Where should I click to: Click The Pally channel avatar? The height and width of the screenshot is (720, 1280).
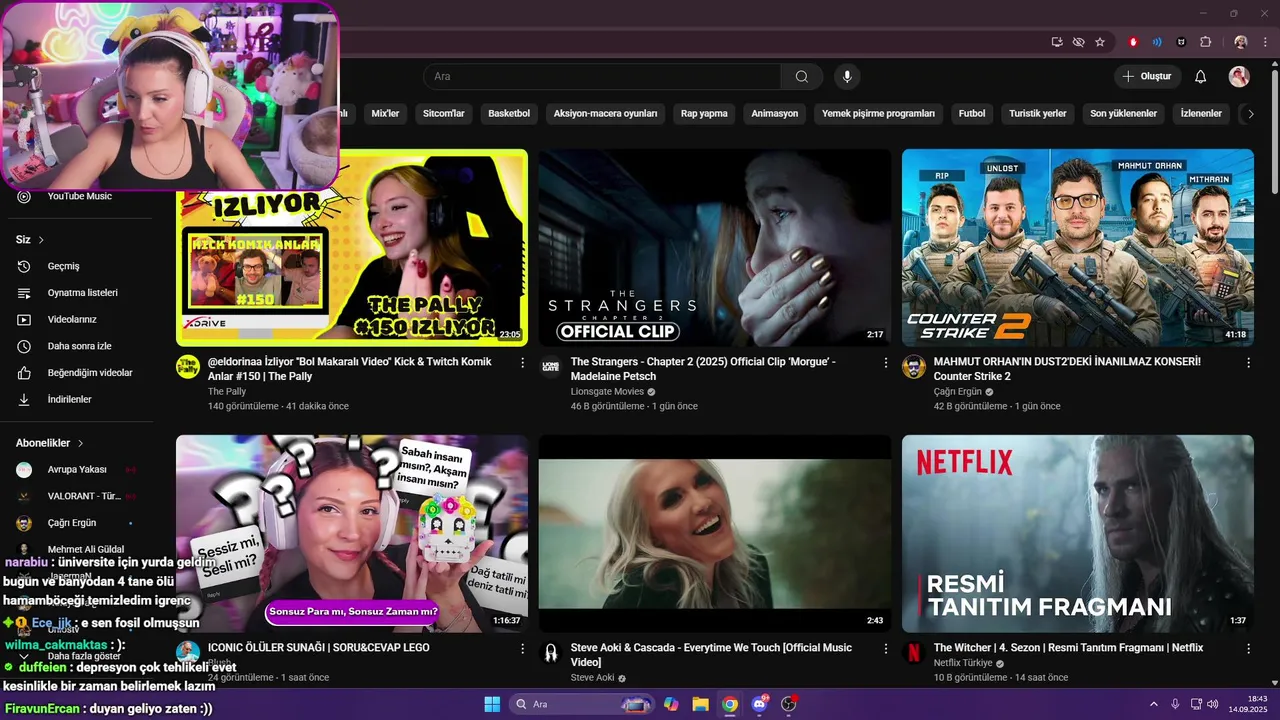click(188, 367)
